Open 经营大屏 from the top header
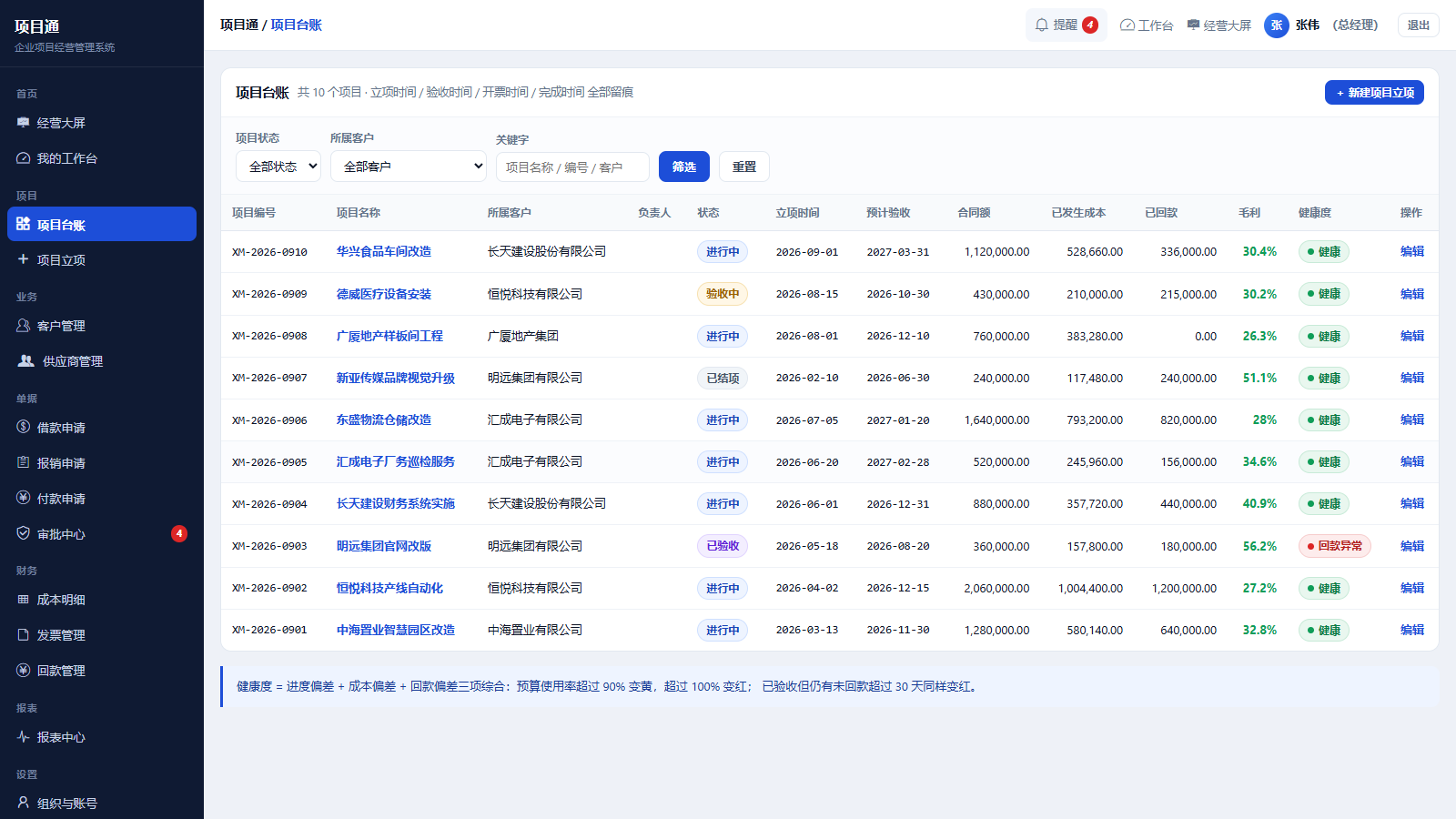The height and width of the screenshot is (819, 1456). [1219, 25]
